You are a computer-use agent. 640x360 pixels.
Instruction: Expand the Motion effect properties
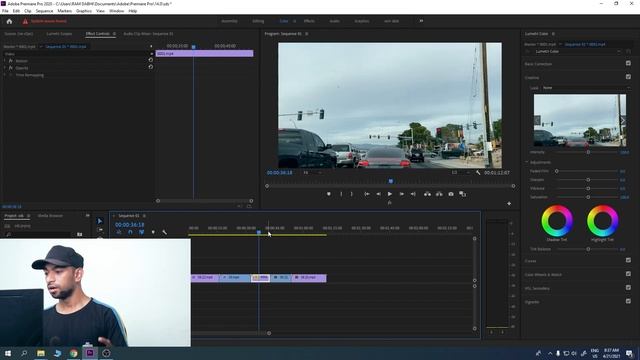[x=5, y=61]
